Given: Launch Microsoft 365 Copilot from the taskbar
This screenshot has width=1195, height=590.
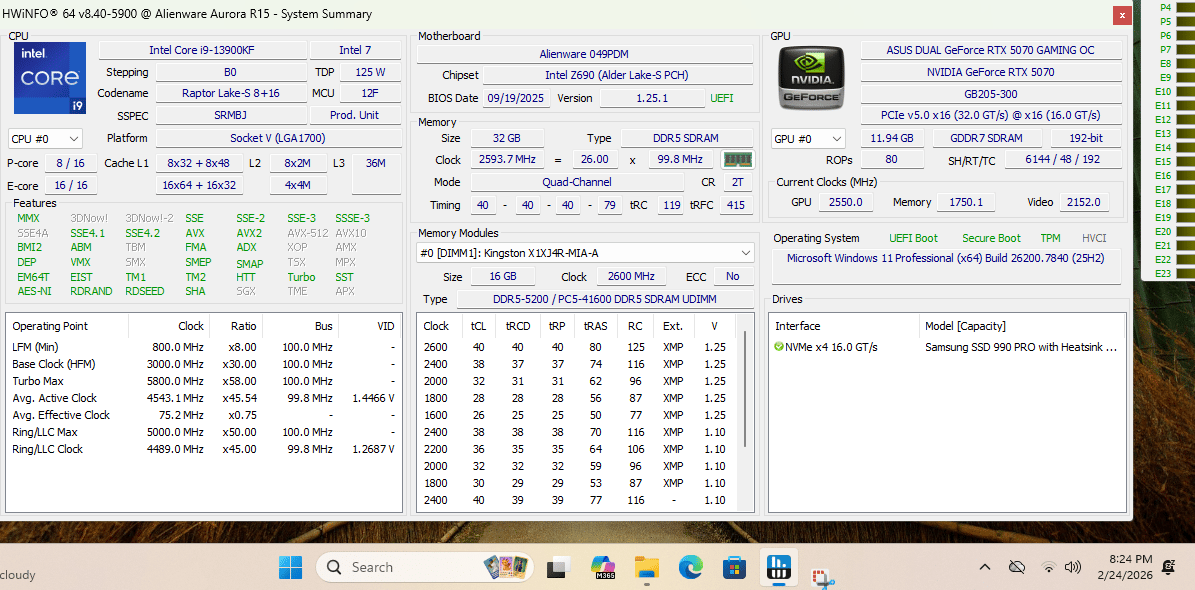Looking at the screenshot, I should (x=604, y=566).
